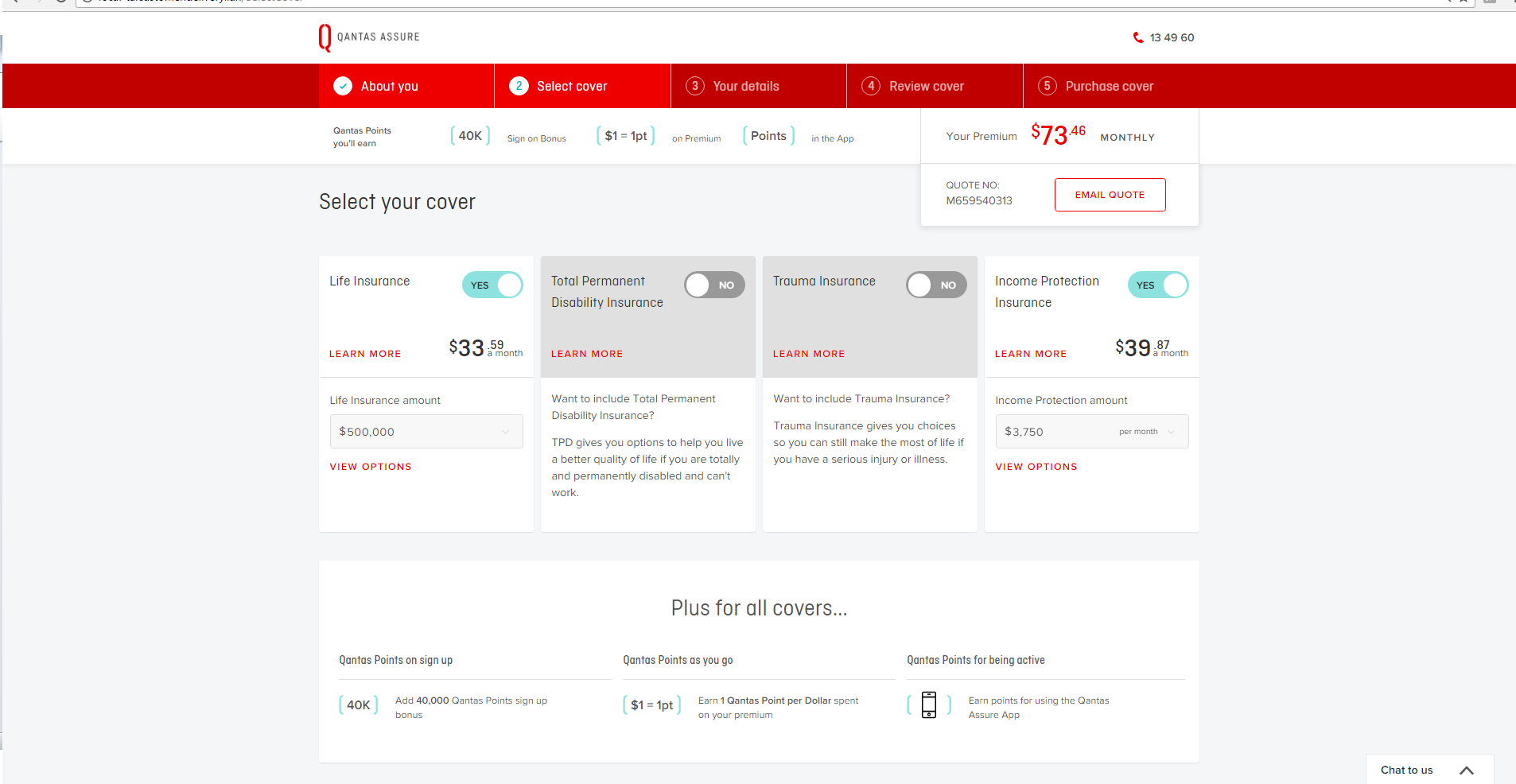Enable Total Permanent Disability Insurance toggle

[x=714, y=285]
